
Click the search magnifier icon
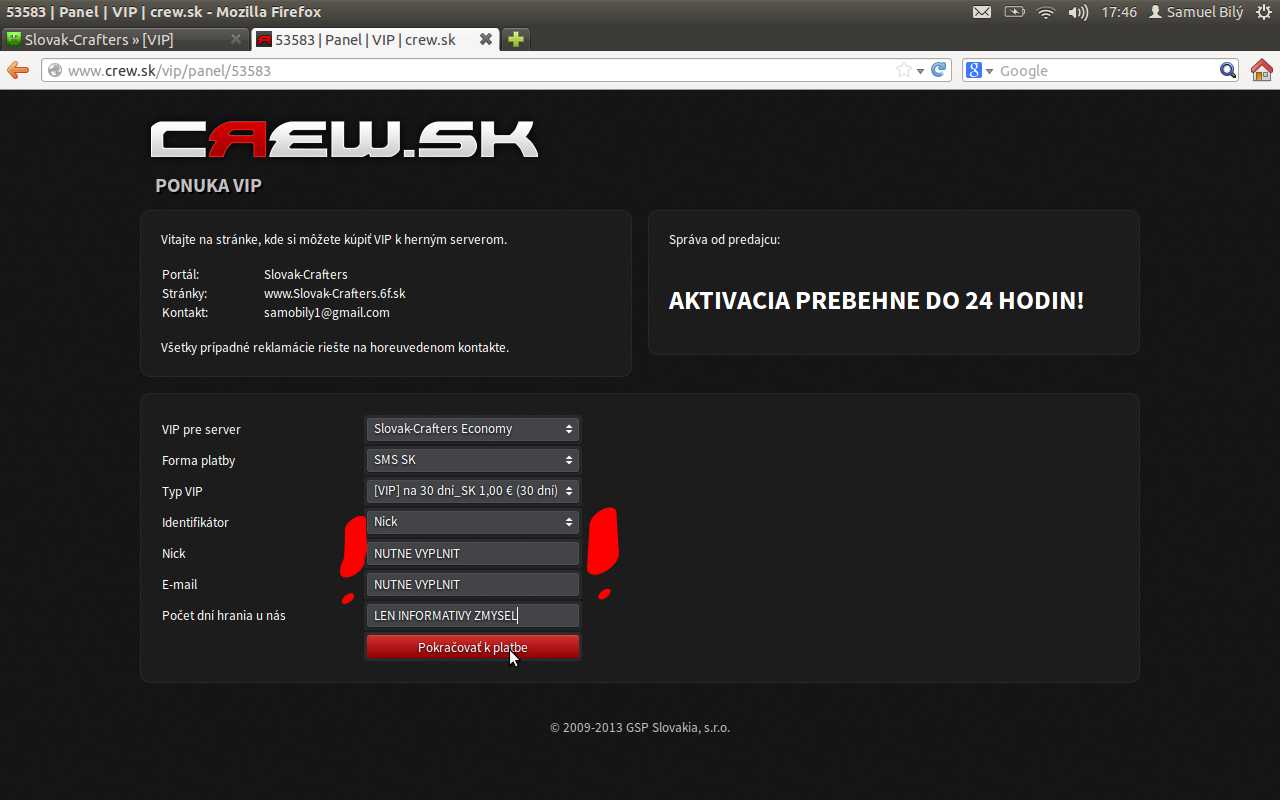[1229, 70]
